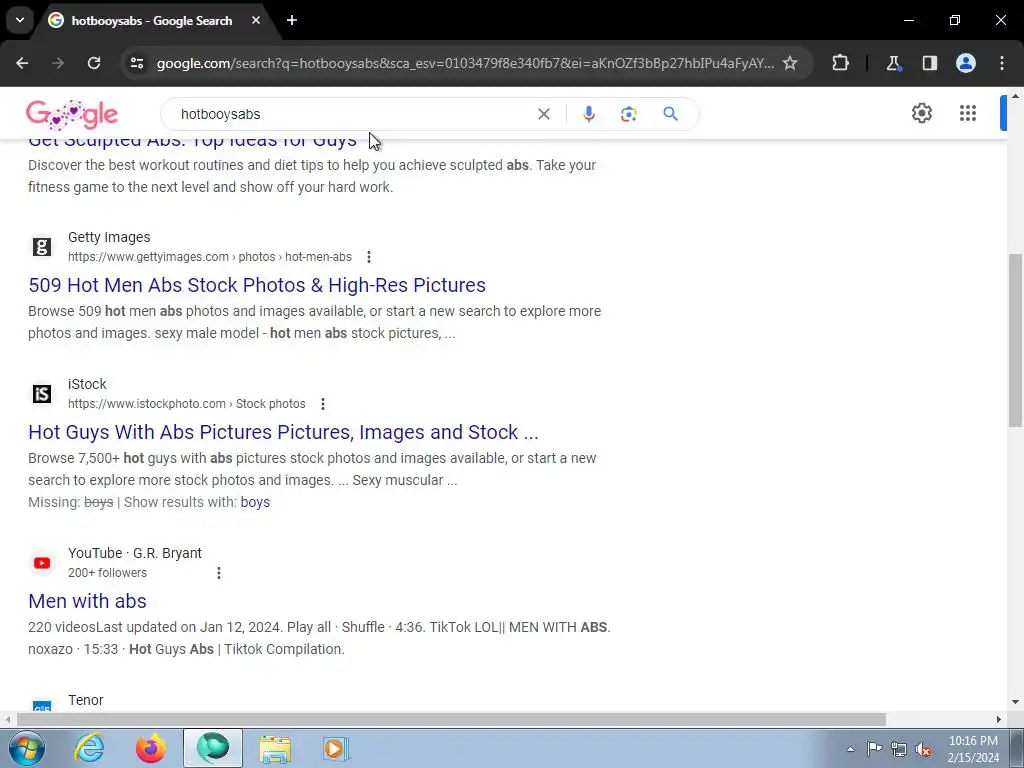Click the muted volume tray icon
Screen dimensions: 1024x768
point(923,749)
